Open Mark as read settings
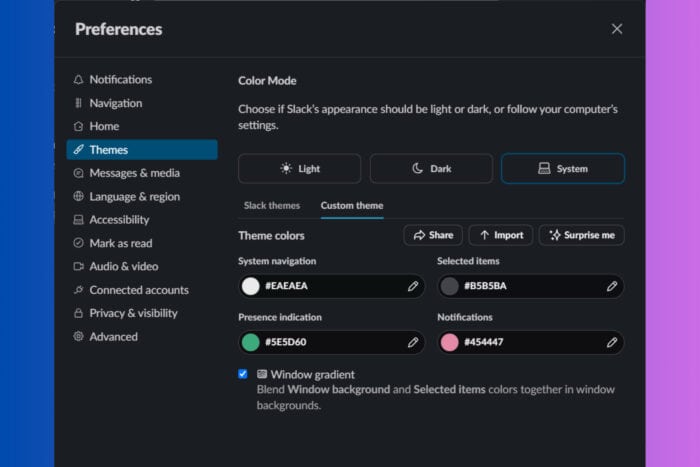 tap(142, 243)
